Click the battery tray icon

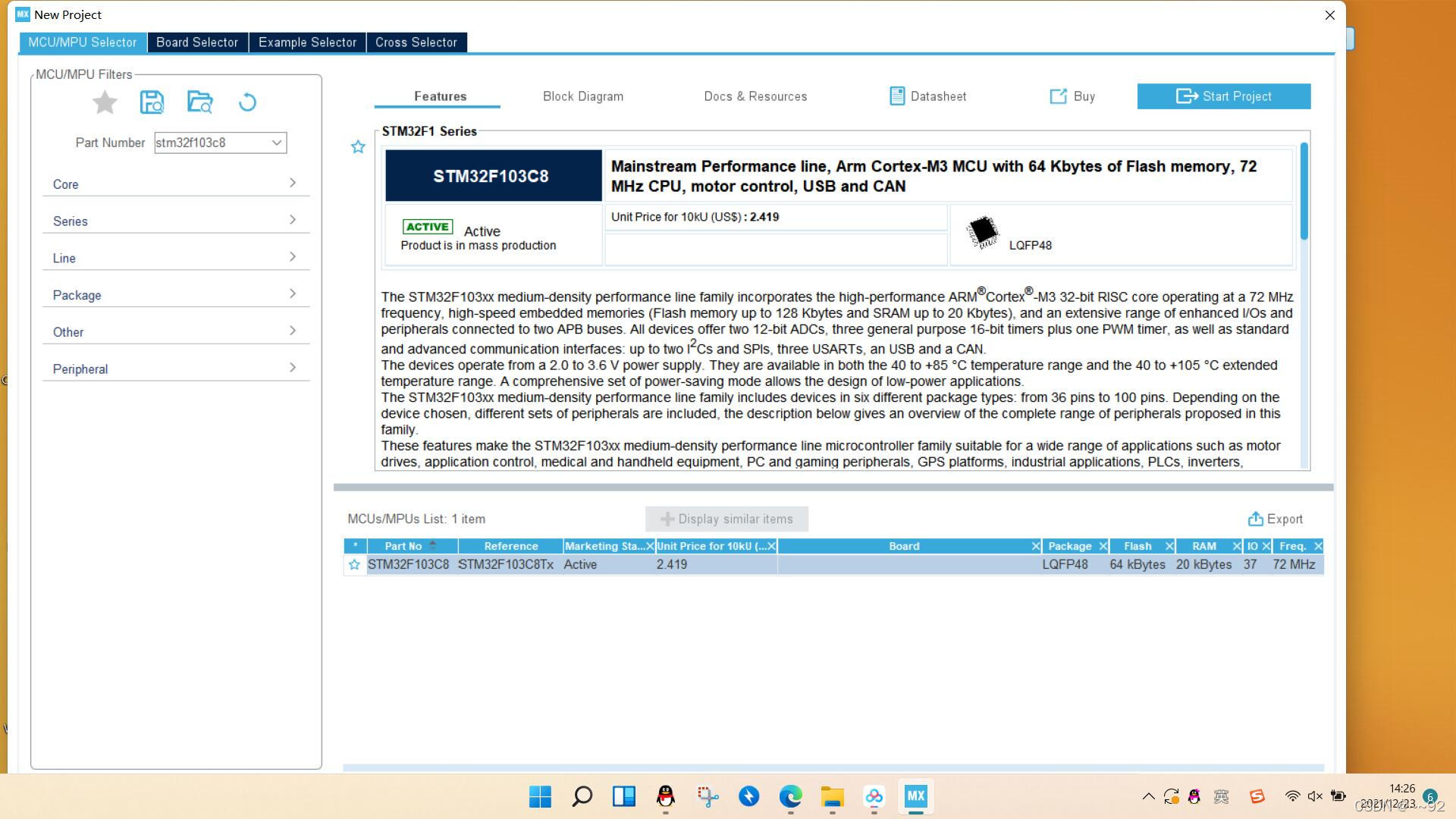click(1338, 796)
